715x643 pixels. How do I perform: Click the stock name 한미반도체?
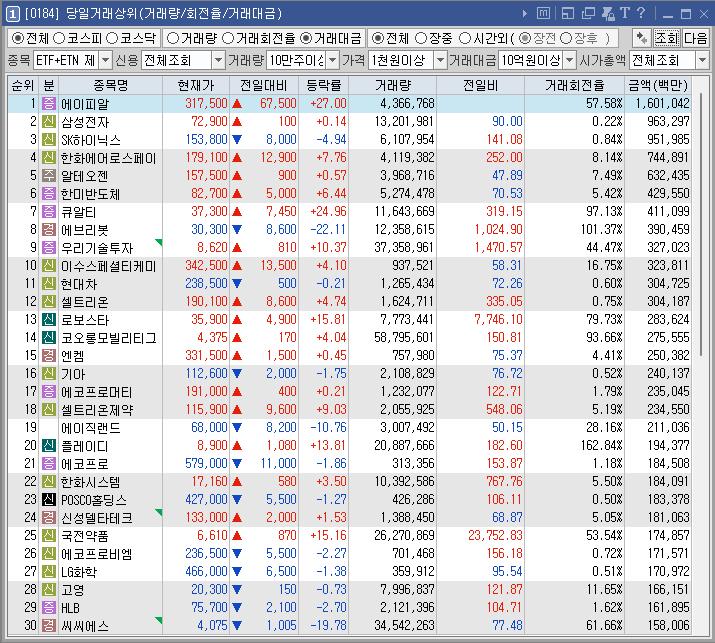tap(90, 194)
